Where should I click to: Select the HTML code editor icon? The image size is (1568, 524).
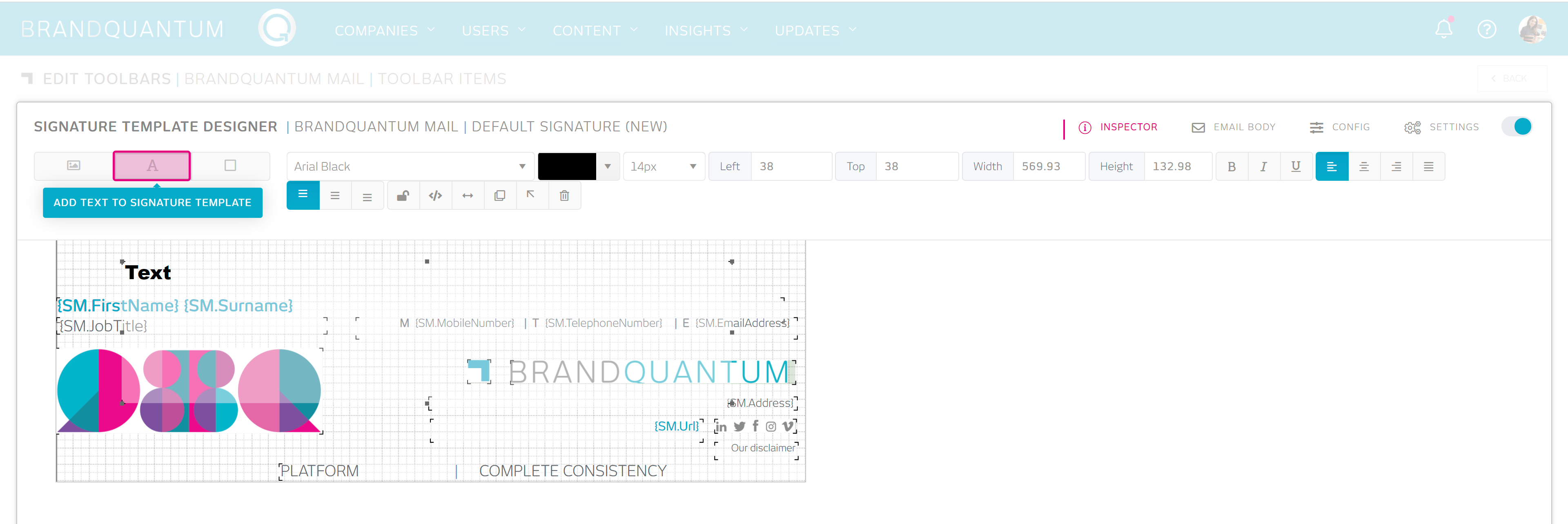point(434,196)
